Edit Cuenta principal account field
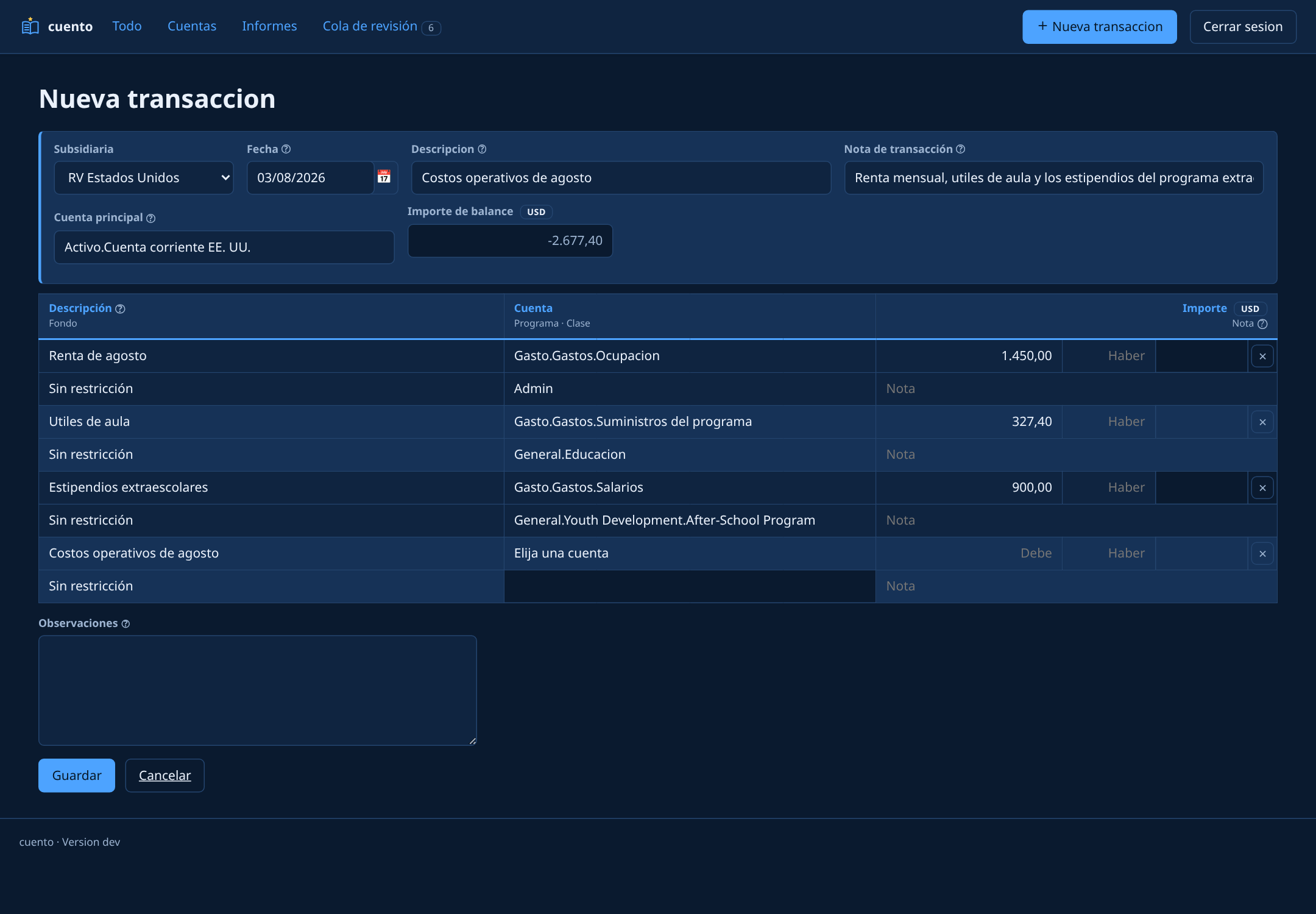The image size is (1316, 914). 224,247
